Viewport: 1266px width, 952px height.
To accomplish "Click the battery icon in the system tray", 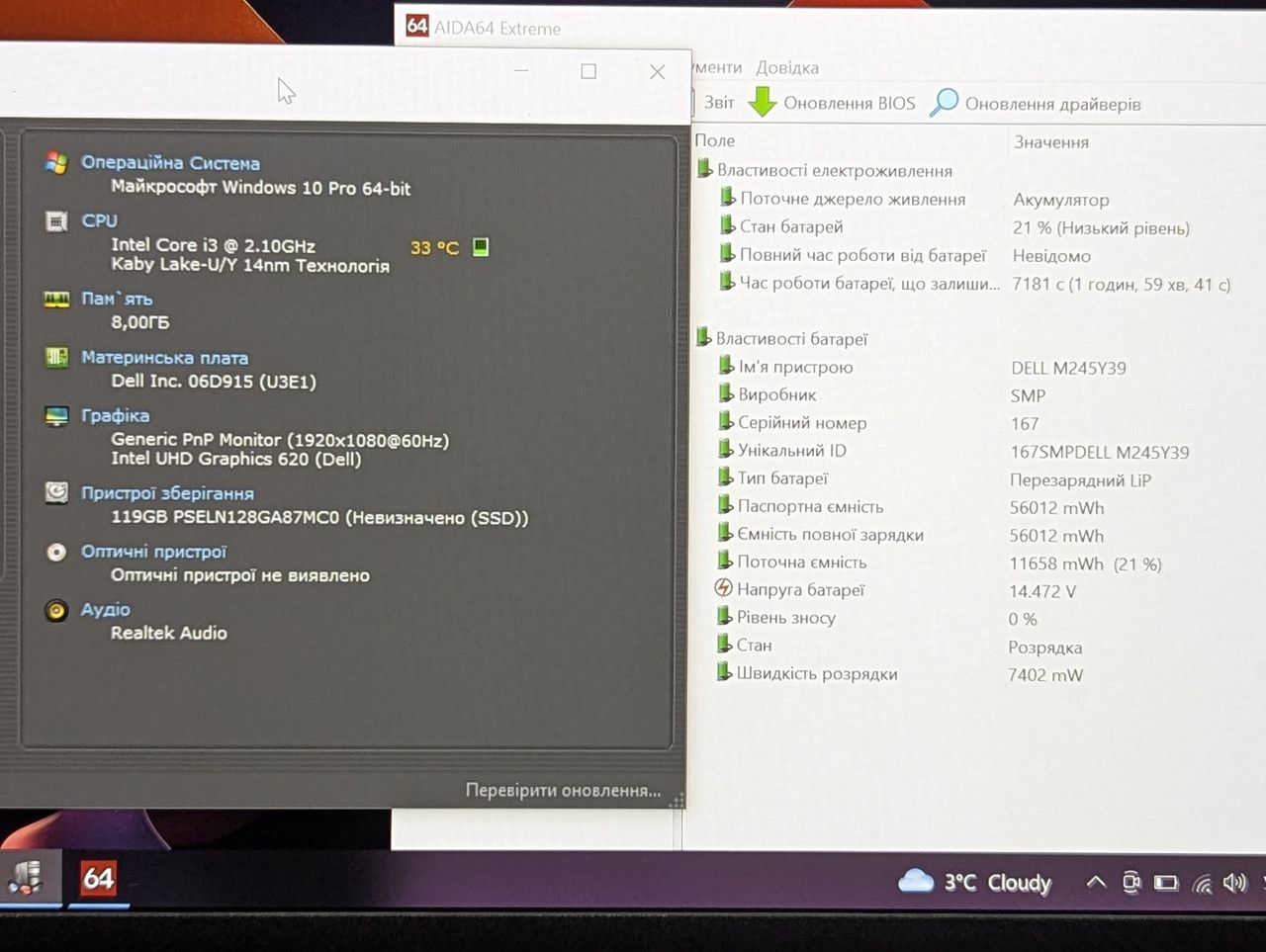I will (1167, 883).
